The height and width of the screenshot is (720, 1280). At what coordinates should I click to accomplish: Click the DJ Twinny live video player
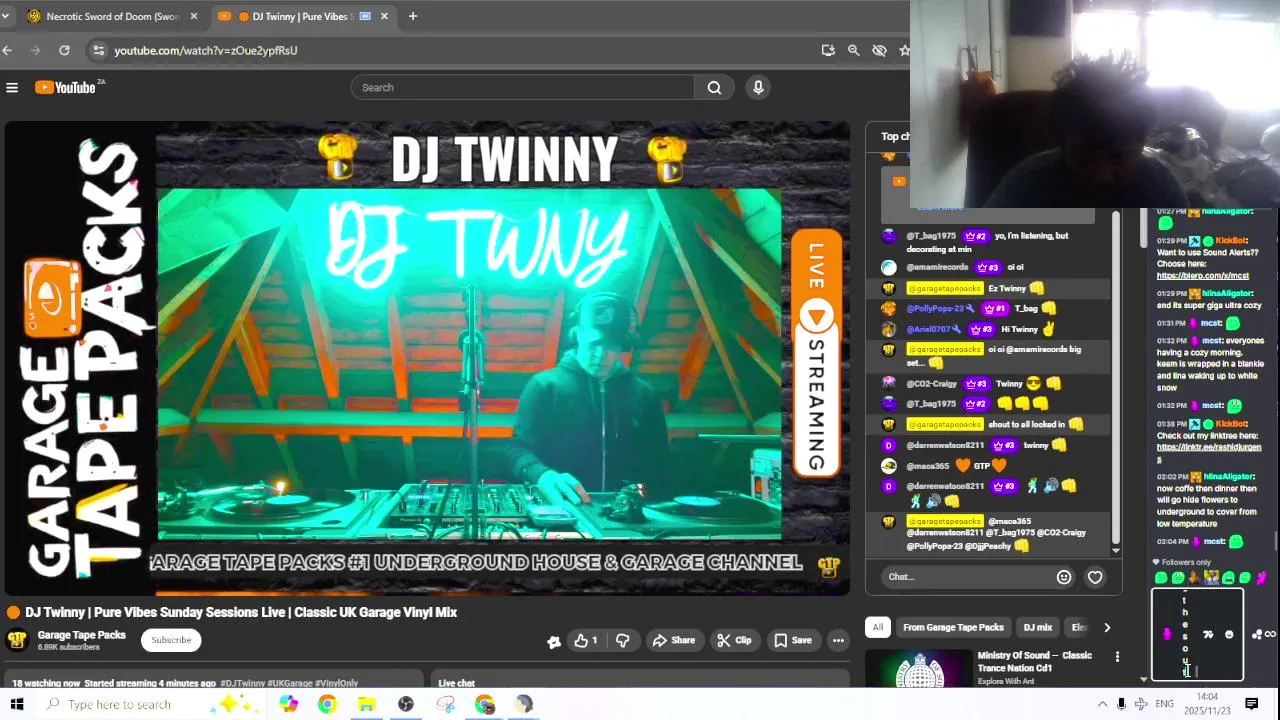pos(426,358)
